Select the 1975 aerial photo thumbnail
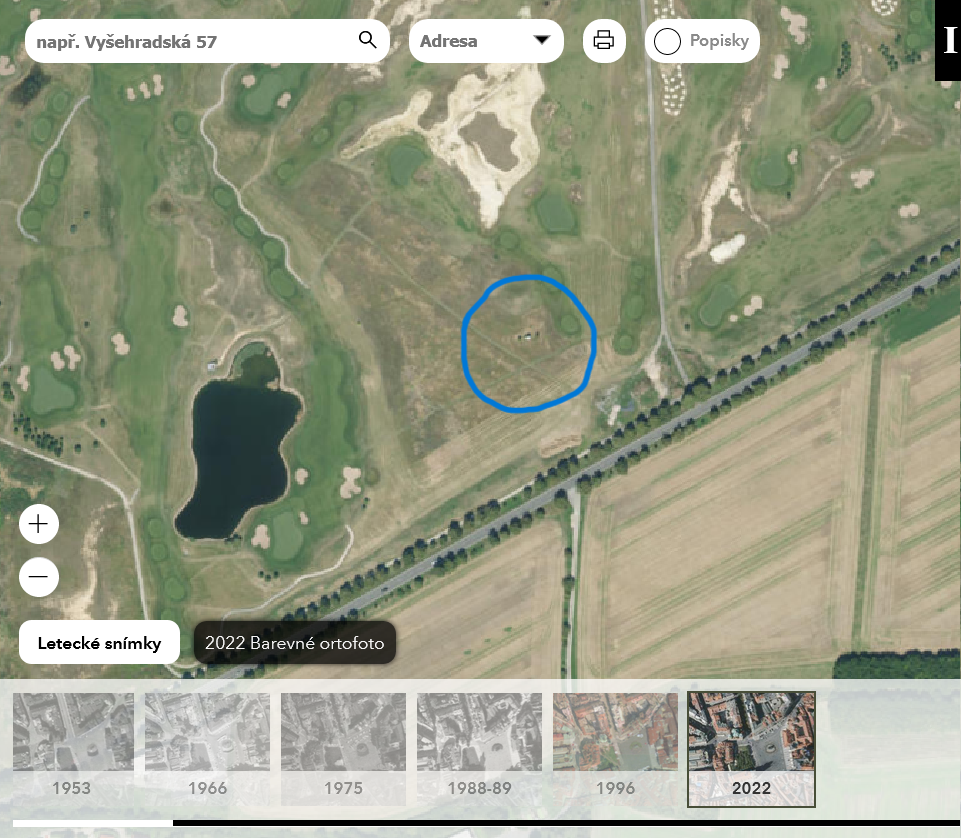This screenshot has height=838, width=961. click(343, 748)
